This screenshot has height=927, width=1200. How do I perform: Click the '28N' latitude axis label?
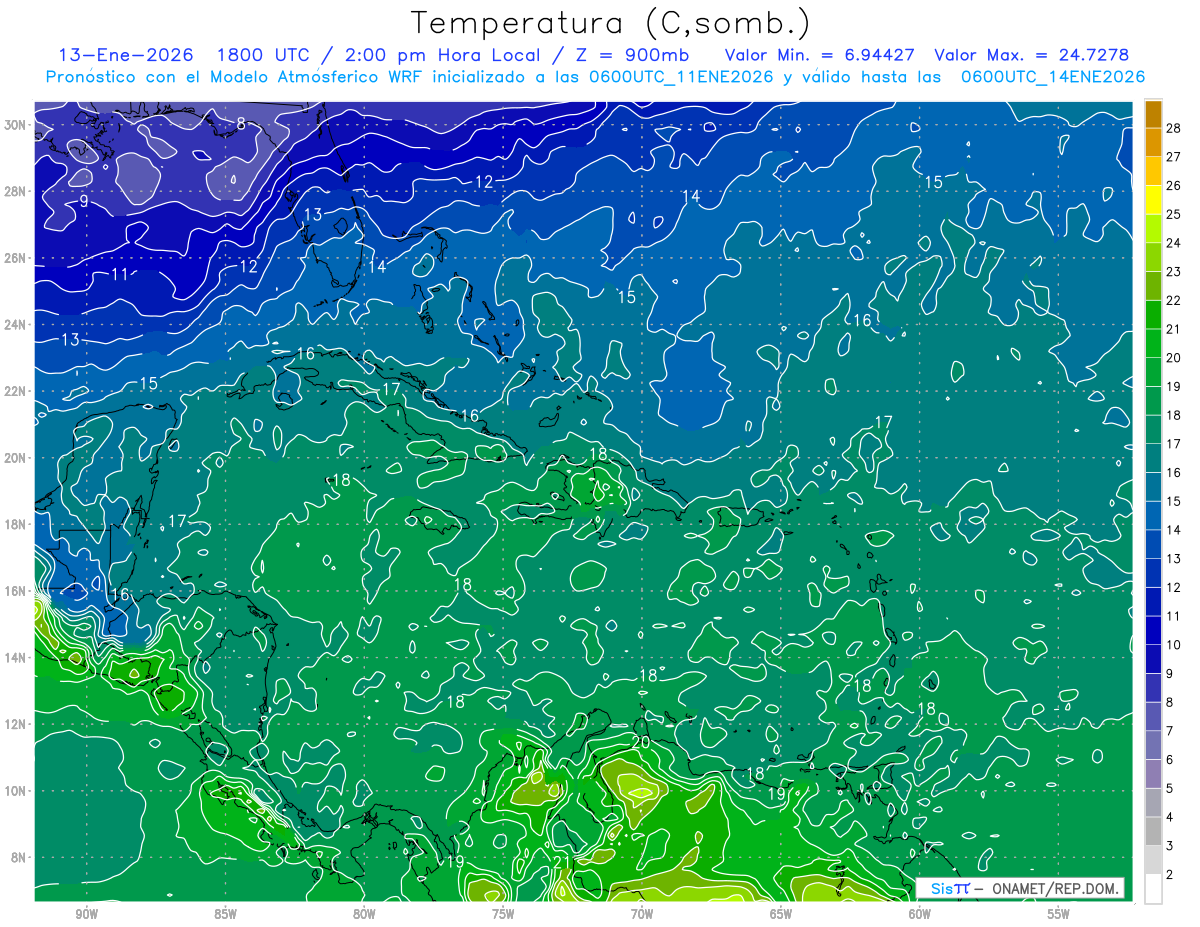click(15, 191)
